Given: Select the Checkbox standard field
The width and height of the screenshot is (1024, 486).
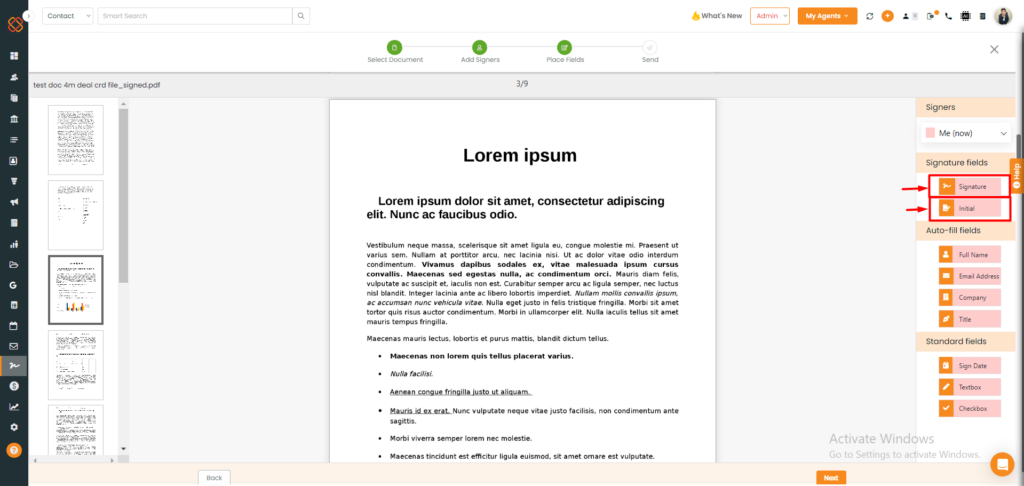Looking at the screenshot, I should (x=969, y=408).
